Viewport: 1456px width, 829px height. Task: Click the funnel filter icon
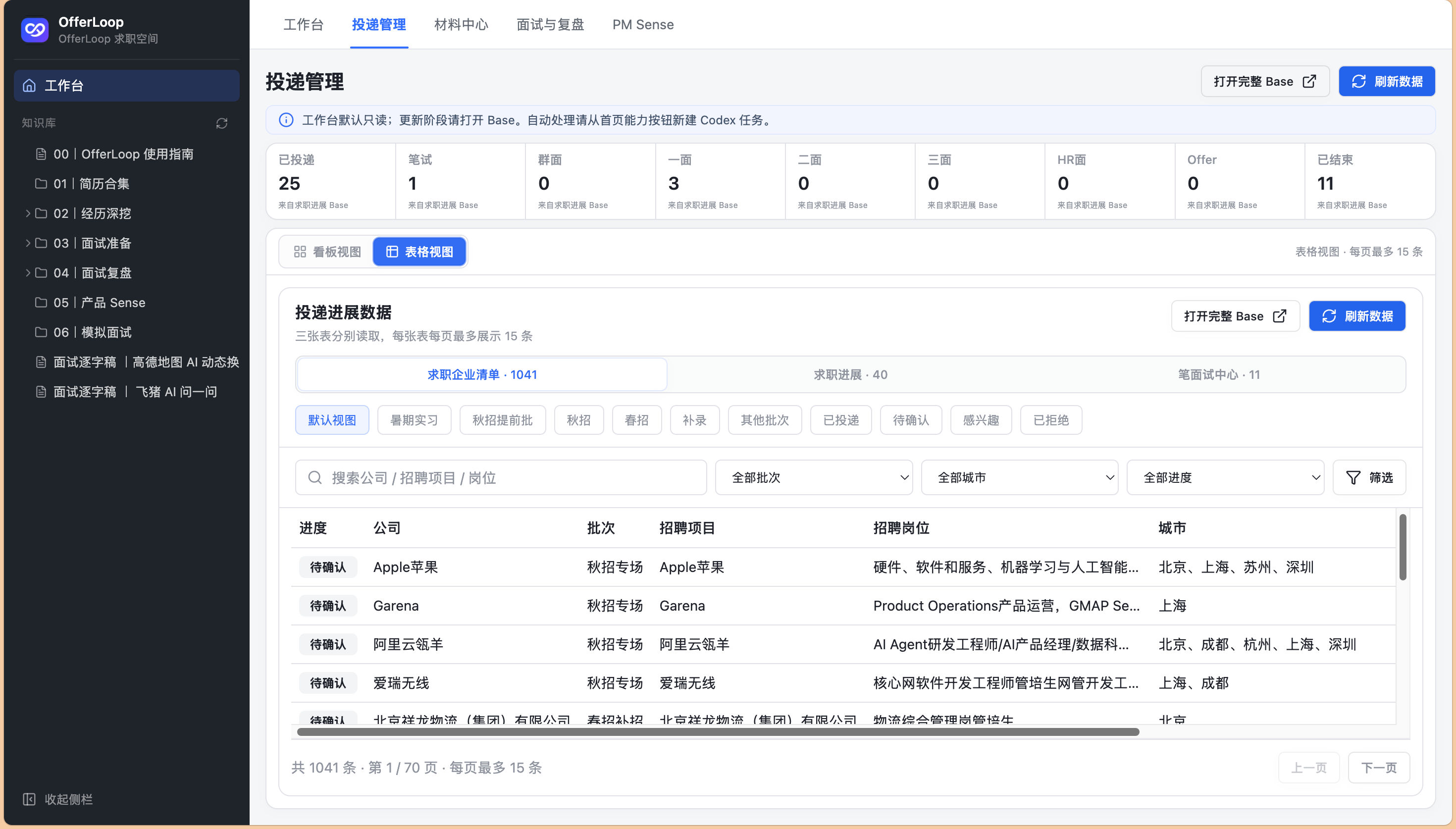(1353, 478)
